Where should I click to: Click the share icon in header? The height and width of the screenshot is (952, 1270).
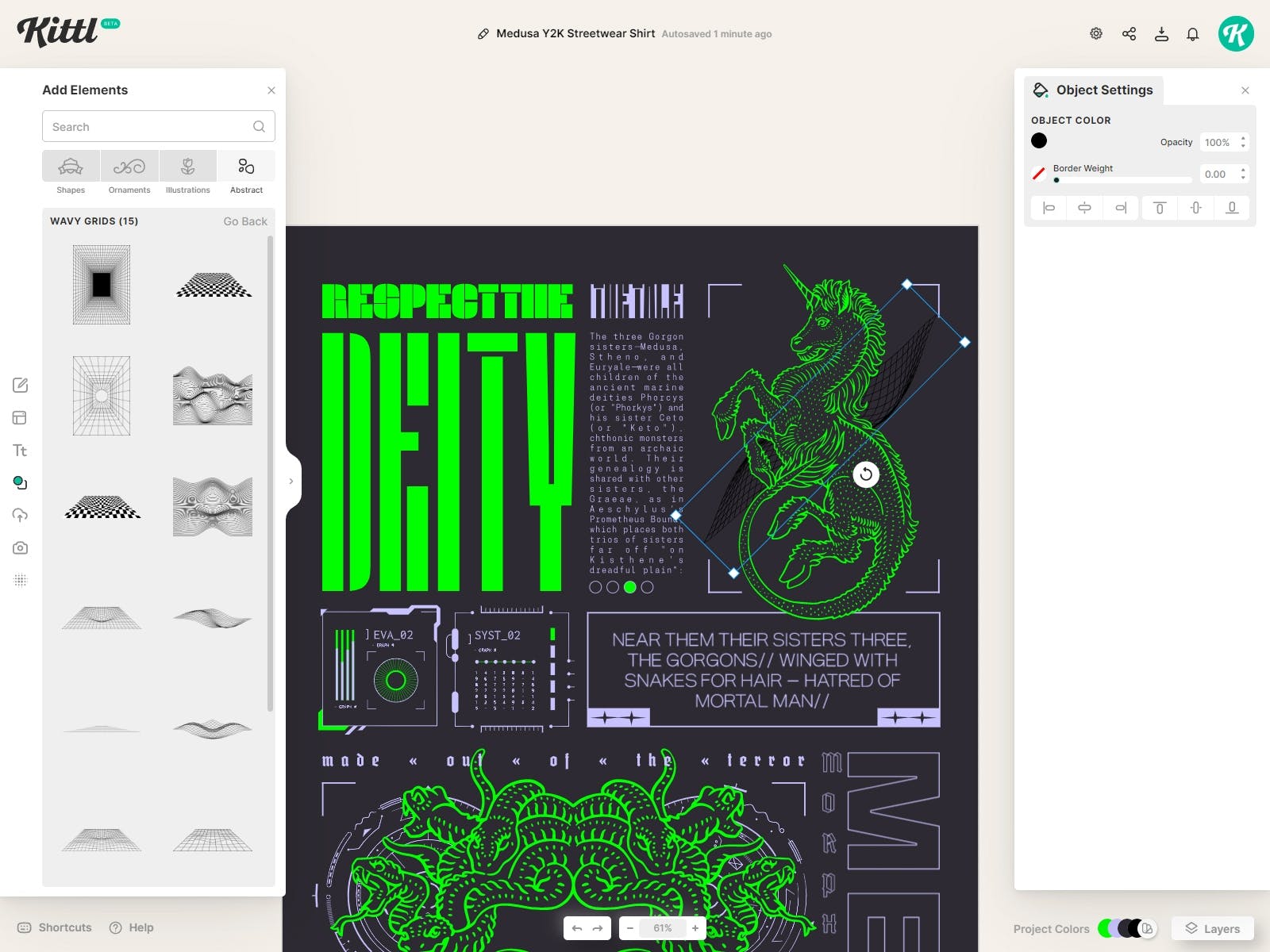[1129, 33]
